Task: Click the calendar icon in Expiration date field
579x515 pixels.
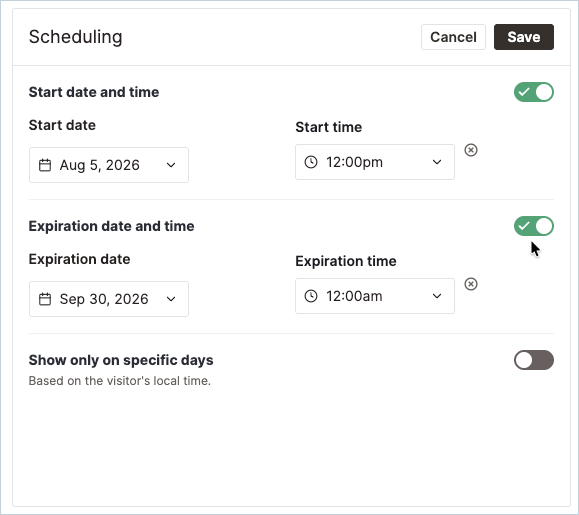Action: point(45,299)
